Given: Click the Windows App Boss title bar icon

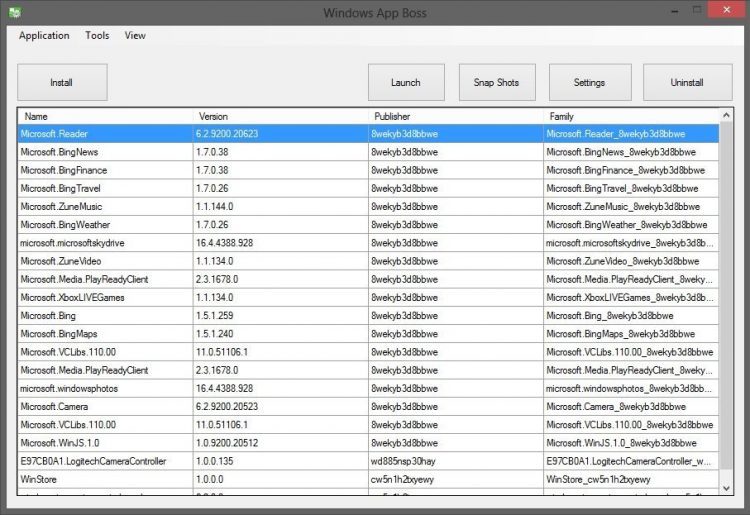Looking at the screenshot, I should click(x=15, y=12).
